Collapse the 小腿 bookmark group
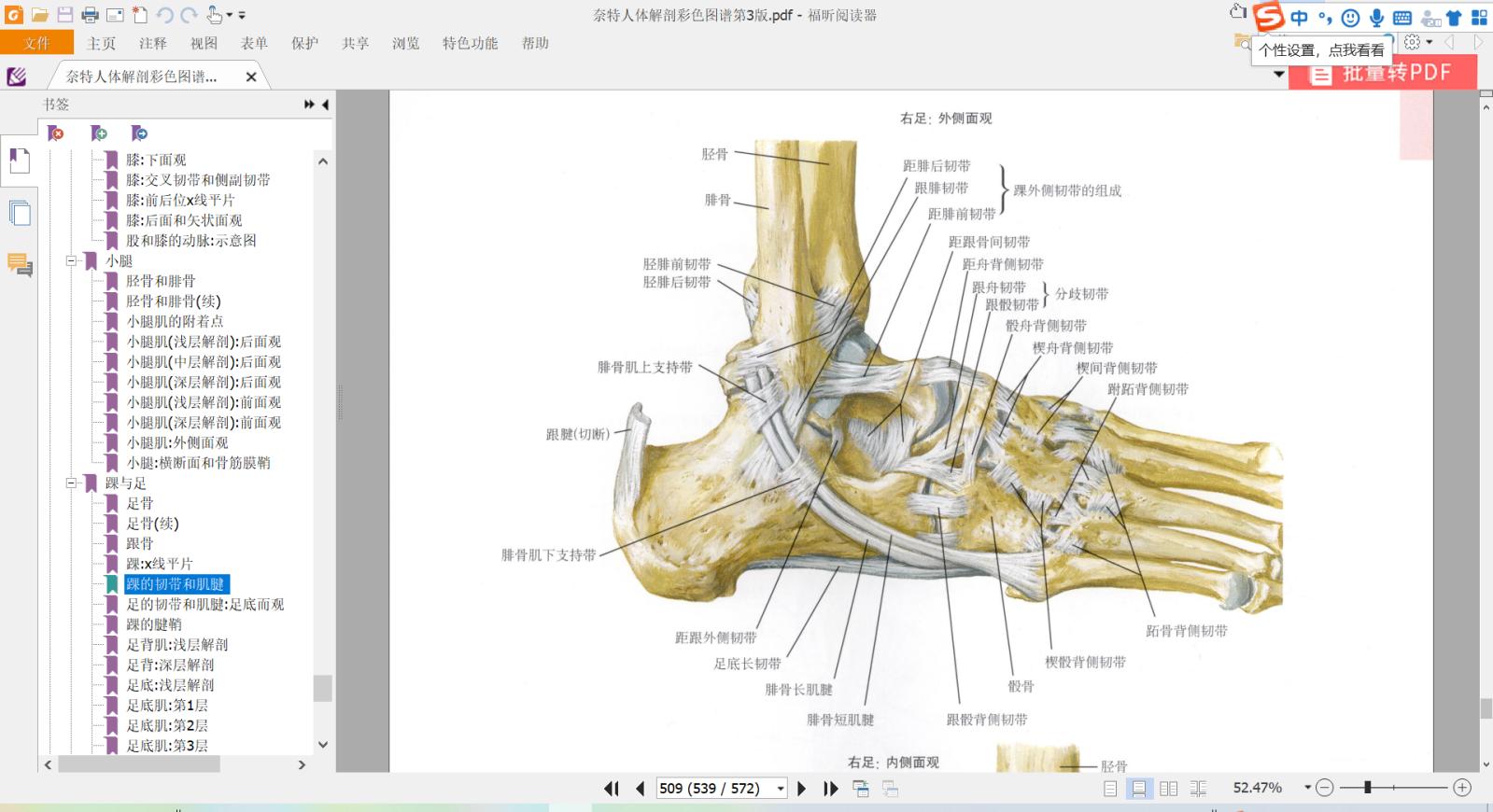Screen dimensions: 1493x812 [x=71, y=261]
